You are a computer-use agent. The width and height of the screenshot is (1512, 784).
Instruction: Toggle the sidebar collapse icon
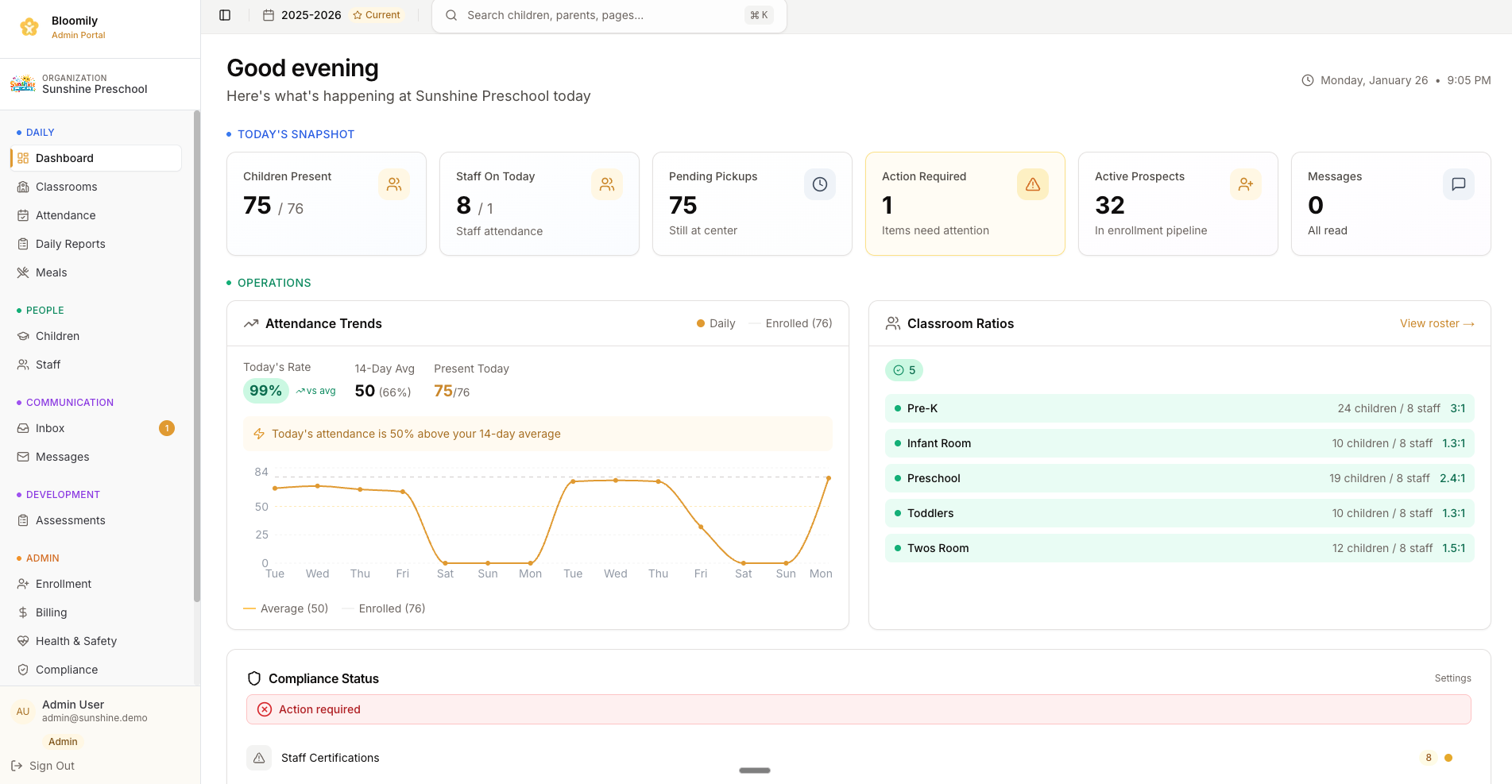[225, 15]
